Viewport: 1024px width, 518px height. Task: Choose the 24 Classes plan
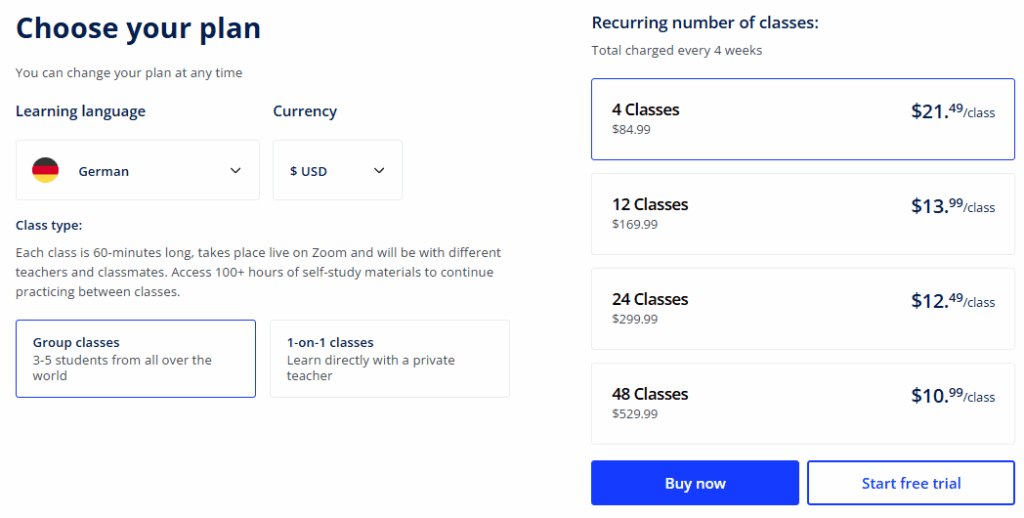pyautogui.click(x=802, y=309)
